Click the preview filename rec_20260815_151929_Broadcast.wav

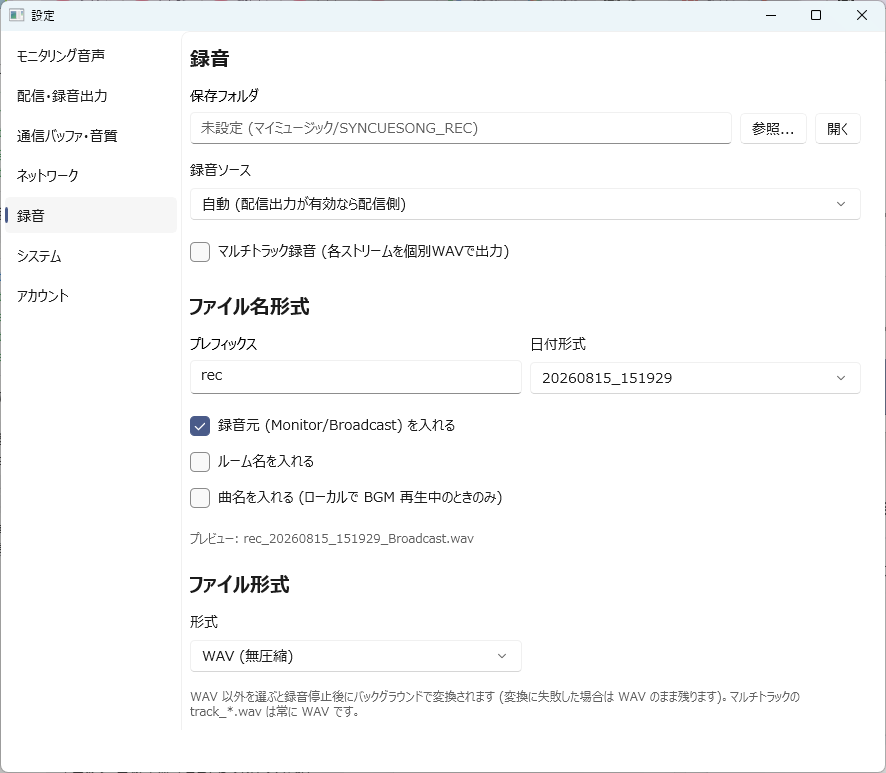[x=358, y=539]
